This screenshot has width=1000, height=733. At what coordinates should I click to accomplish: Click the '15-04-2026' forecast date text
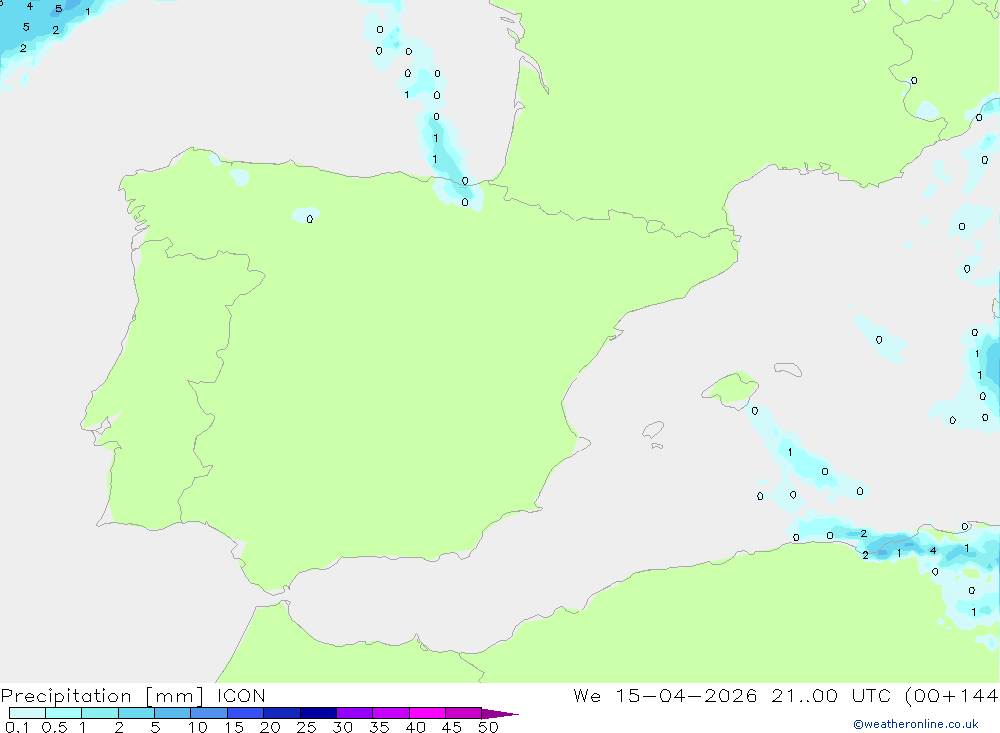[x=686, y=696]
